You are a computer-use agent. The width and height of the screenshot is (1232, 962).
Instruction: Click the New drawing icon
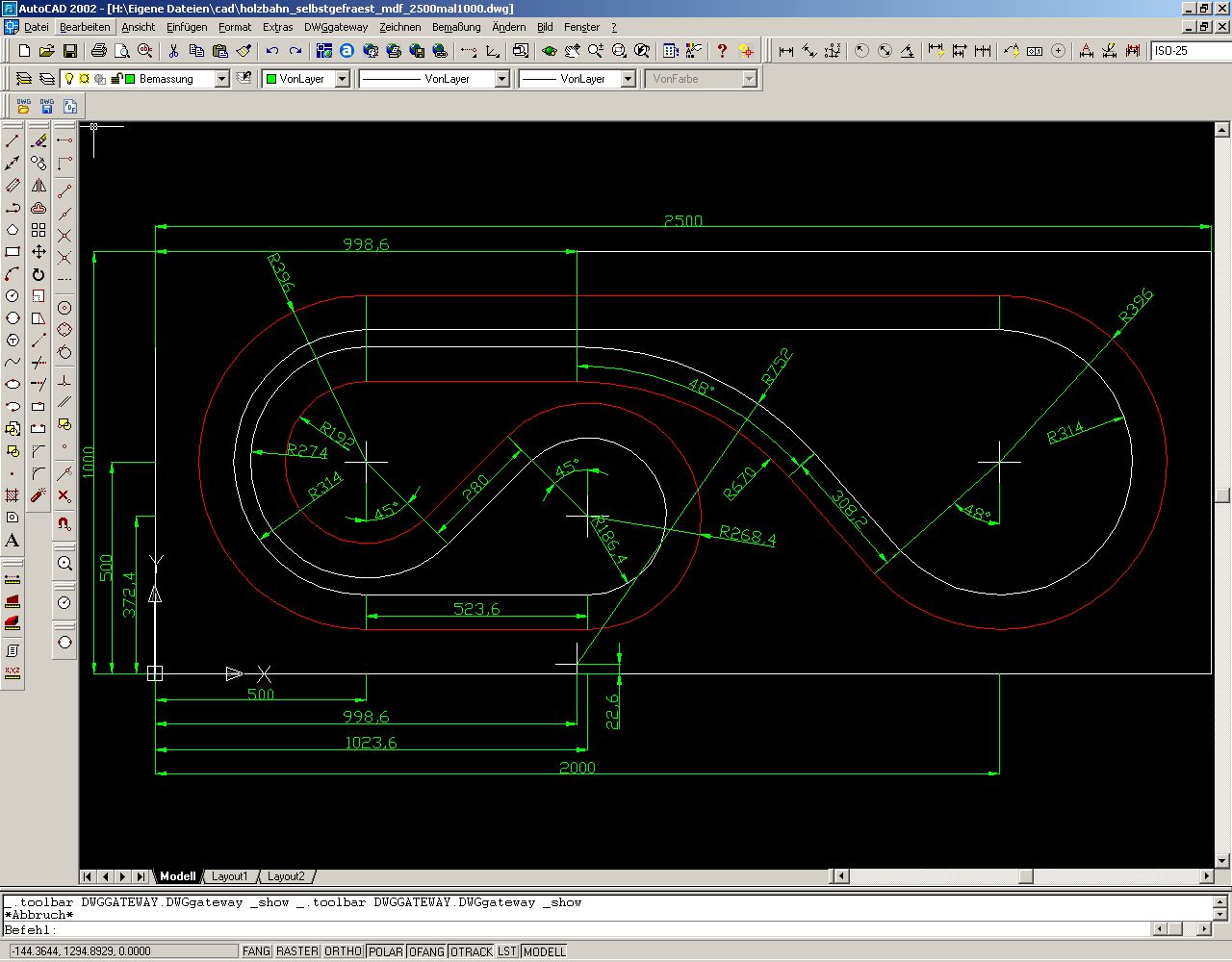[25, 51]
